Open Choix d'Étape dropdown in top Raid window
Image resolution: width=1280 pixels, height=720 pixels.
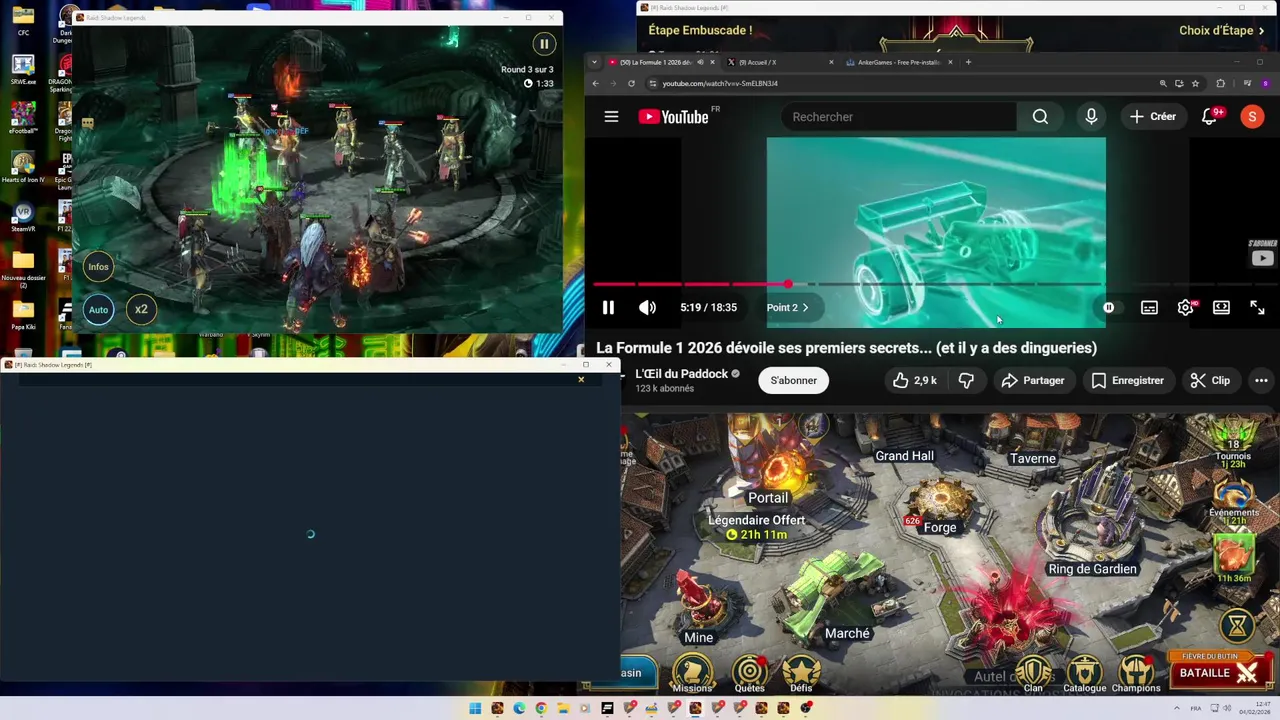pos(1222,31)
